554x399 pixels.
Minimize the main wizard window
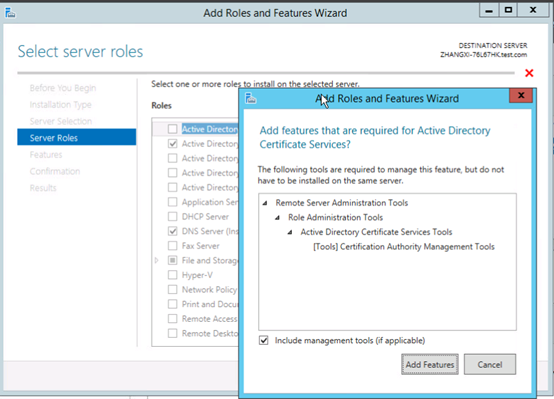[x=489, y=10]
